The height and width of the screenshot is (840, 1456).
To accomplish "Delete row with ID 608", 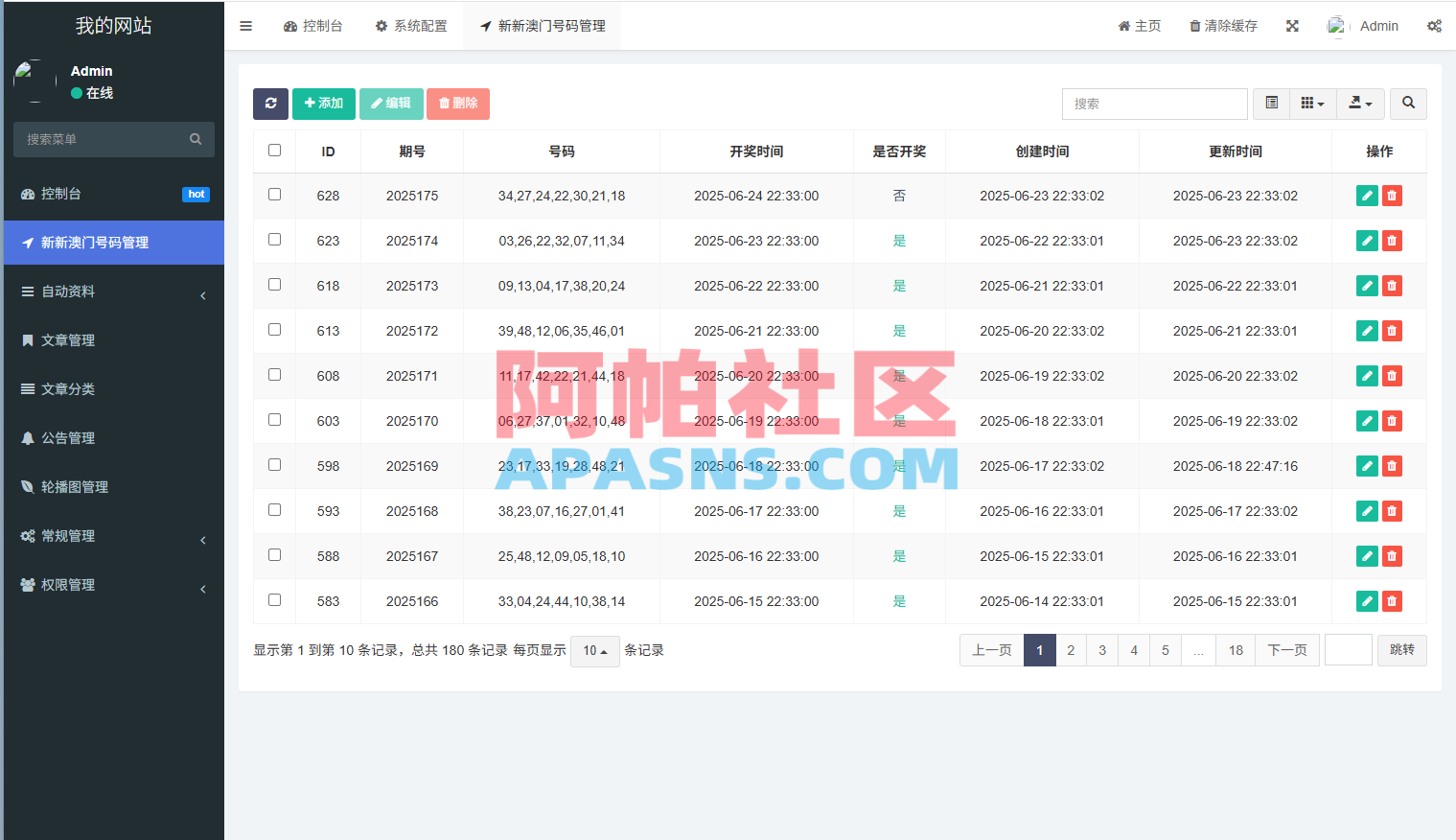I will pyautogui.click(x=1392, y=376).
